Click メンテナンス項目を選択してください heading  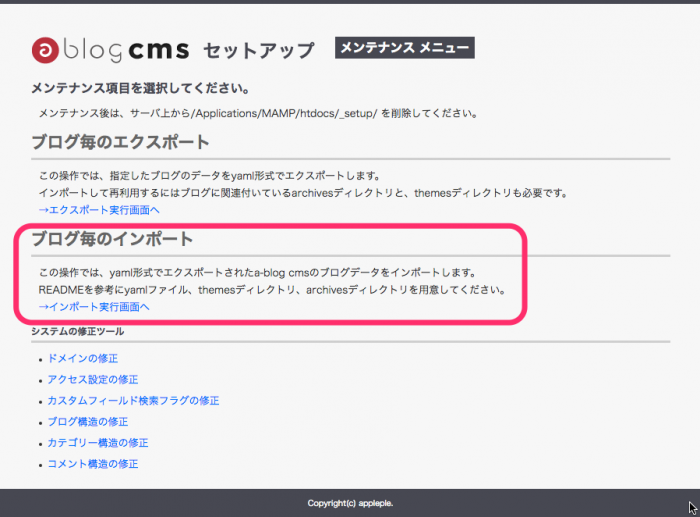(x=140, y=88)
